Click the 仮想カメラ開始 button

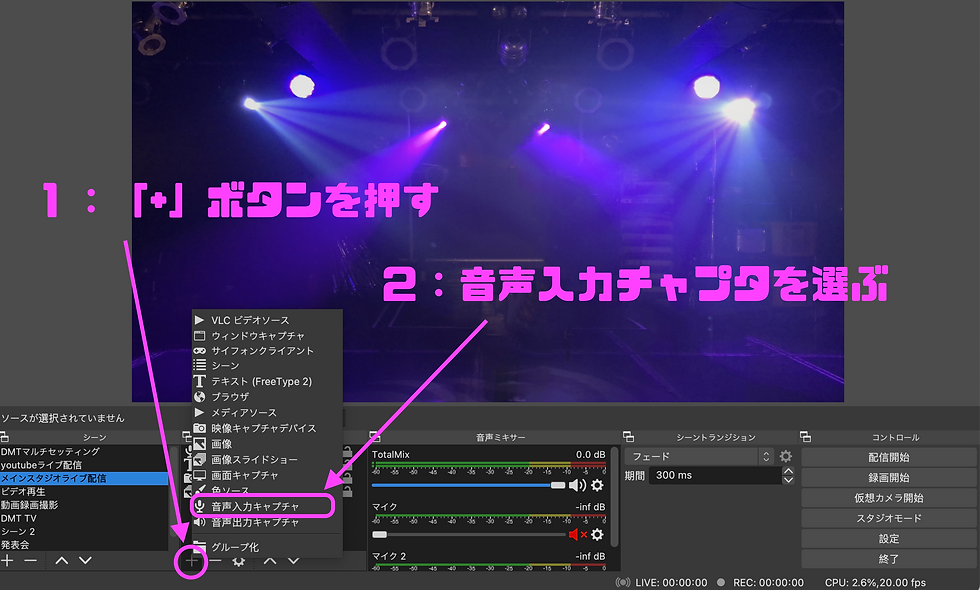889,498
